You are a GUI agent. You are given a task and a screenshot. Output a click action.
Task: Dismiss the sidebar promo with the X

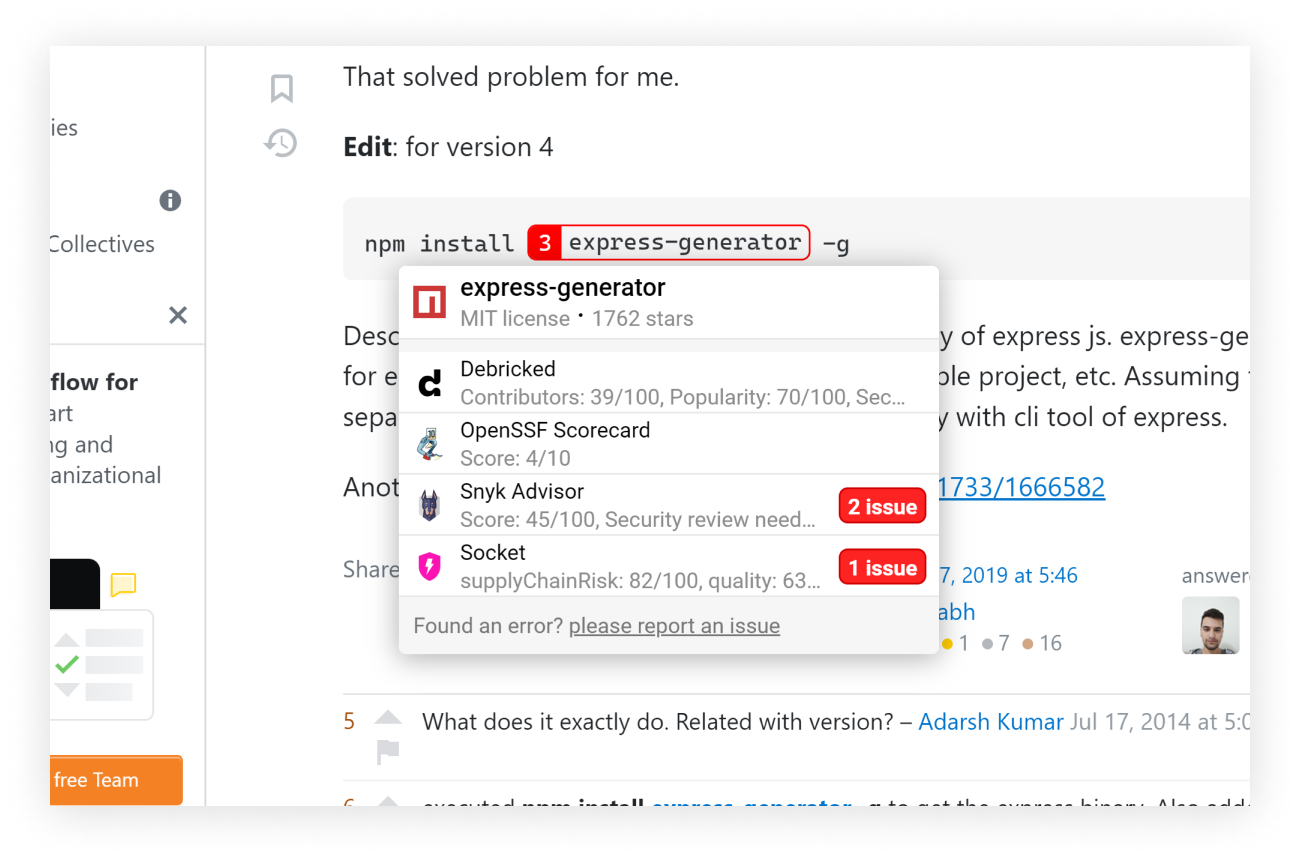coord(178,316)
